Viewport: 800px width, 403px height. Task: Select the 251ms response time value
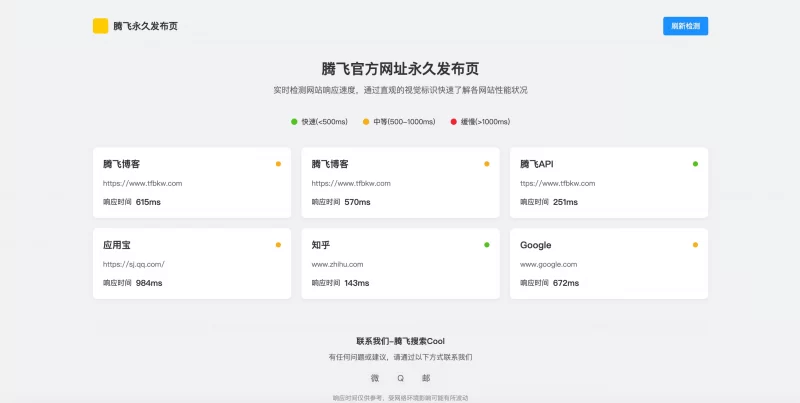[565, 202]
